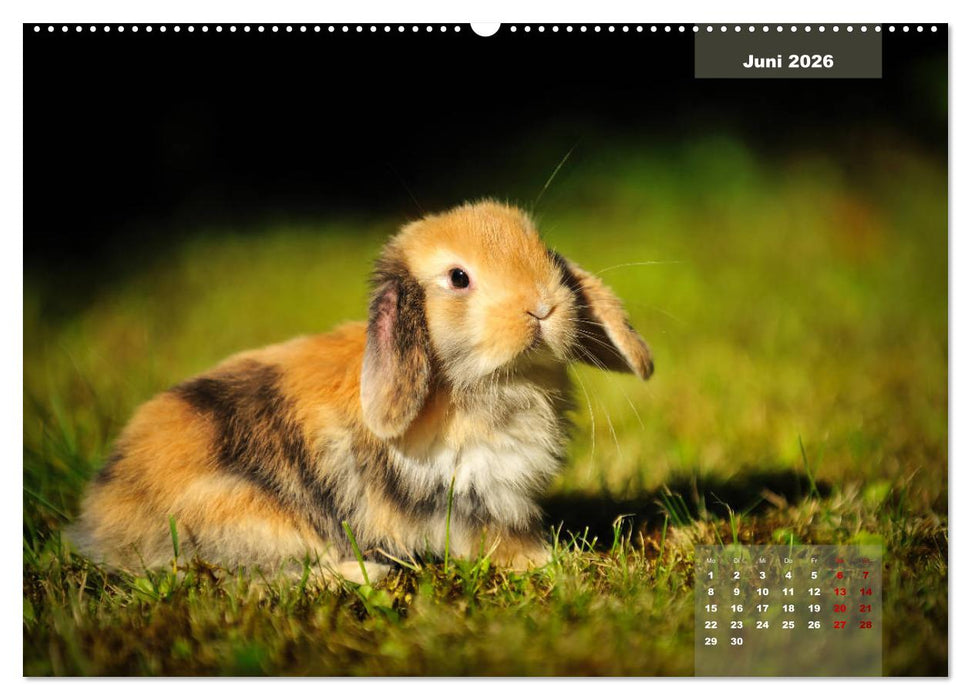Click the red date 27
The height and width of the screenshot is (700, 971).
(840, 625)
